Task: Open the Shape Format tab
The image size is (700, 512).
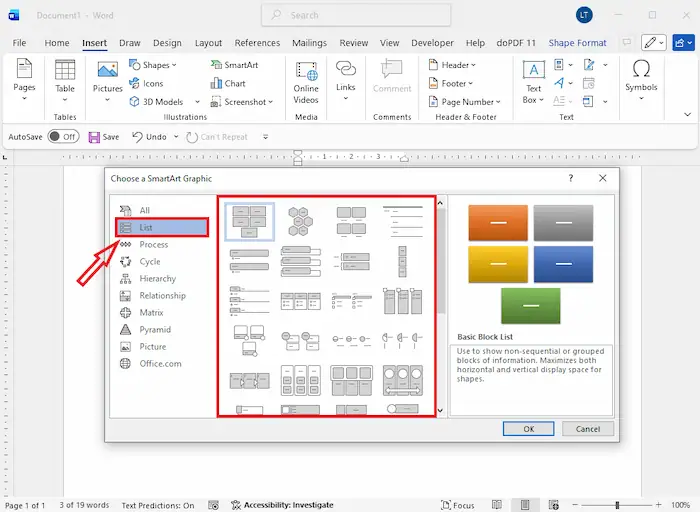Action: pos(577,43)
